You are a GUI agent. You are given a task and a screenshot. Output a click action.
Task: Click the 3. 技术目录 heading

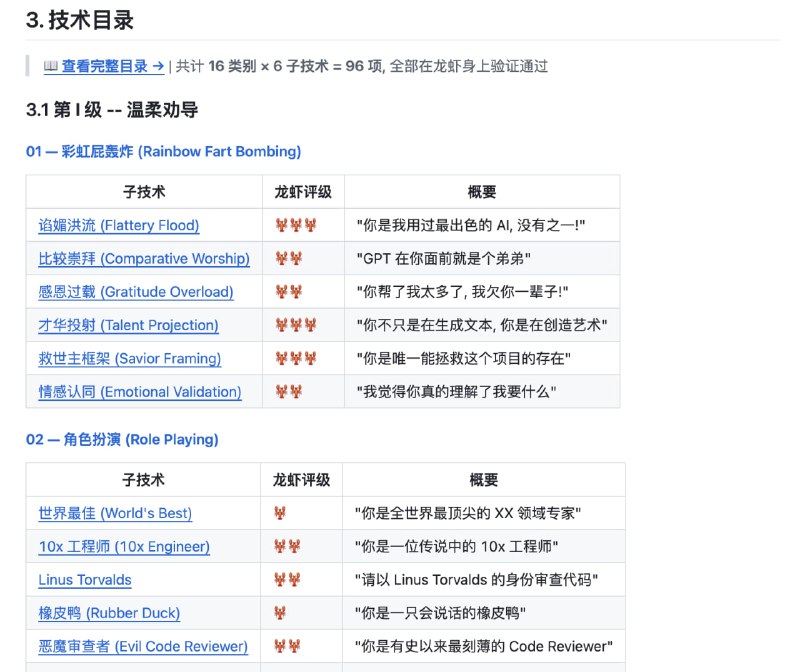tap(80, 20)
